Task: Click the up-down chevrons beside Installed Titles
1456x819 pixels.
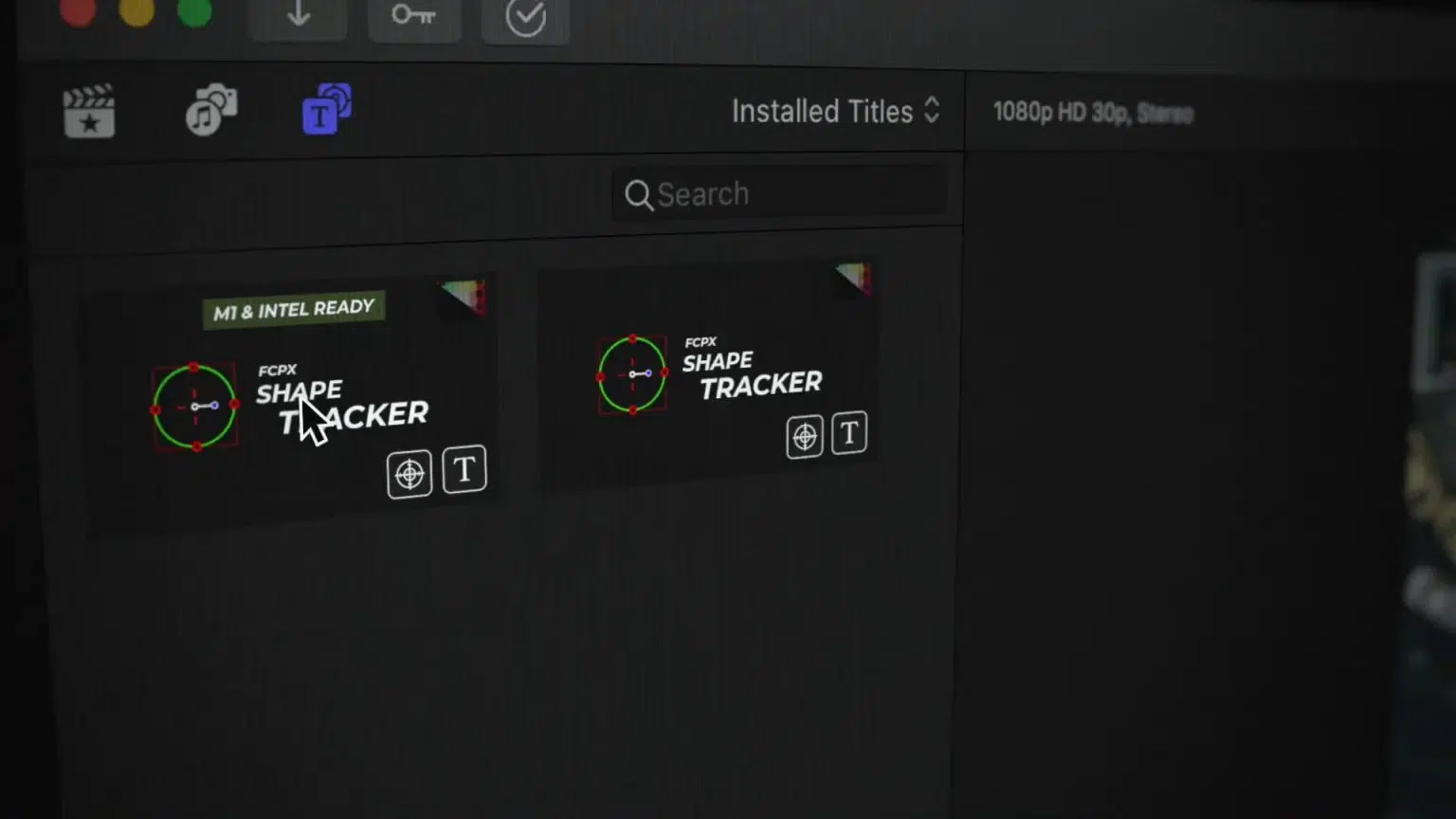Action: pos(932,110)
